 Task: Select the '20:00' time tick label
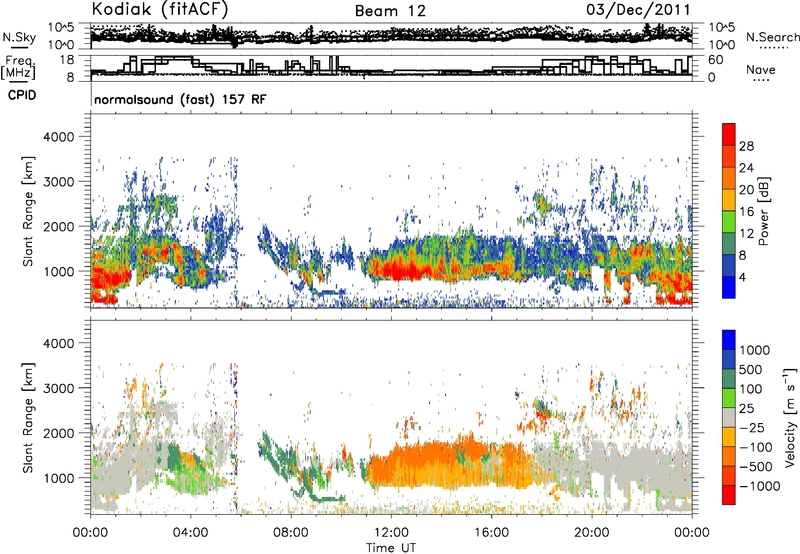591,533
